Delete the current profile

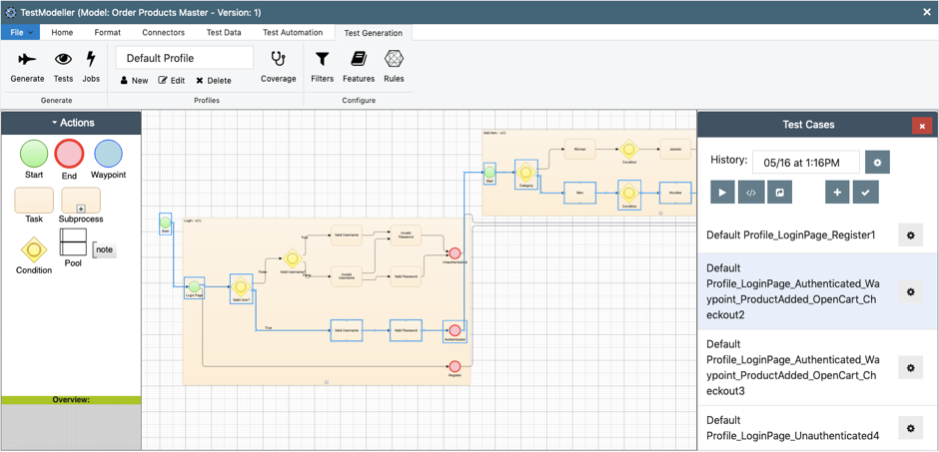(214, 80)
